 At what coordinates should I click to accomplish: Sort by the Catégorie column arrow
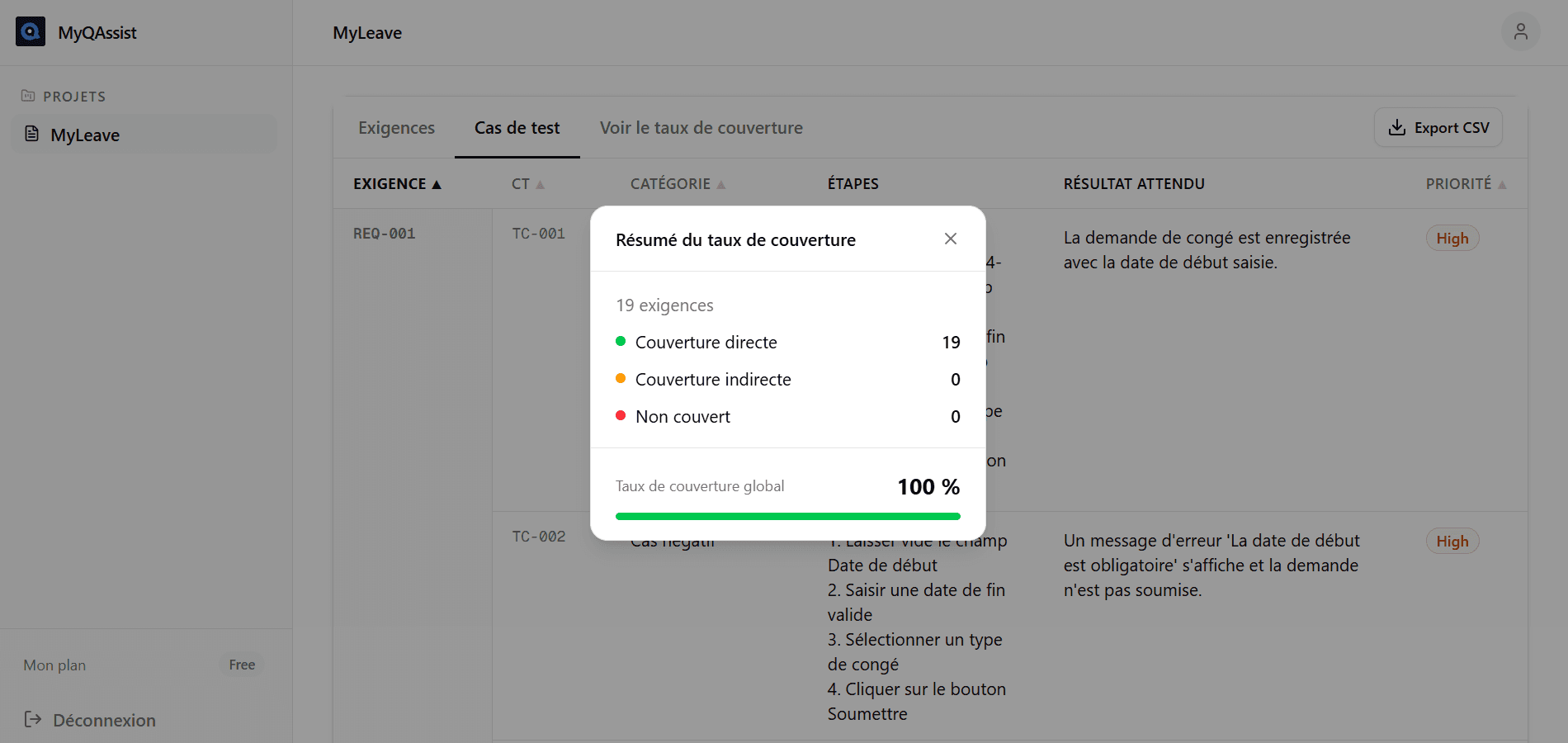720,184
